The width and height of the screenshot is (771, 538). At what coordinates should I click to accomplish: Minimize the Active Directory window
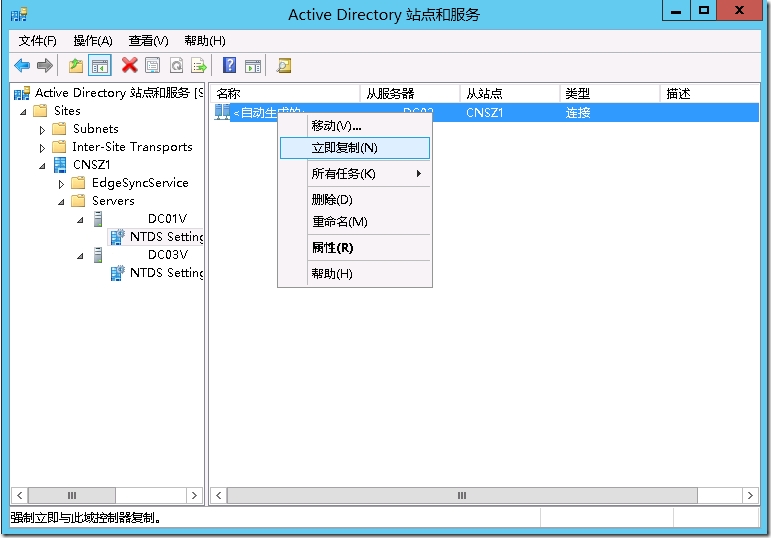[676, 10]
